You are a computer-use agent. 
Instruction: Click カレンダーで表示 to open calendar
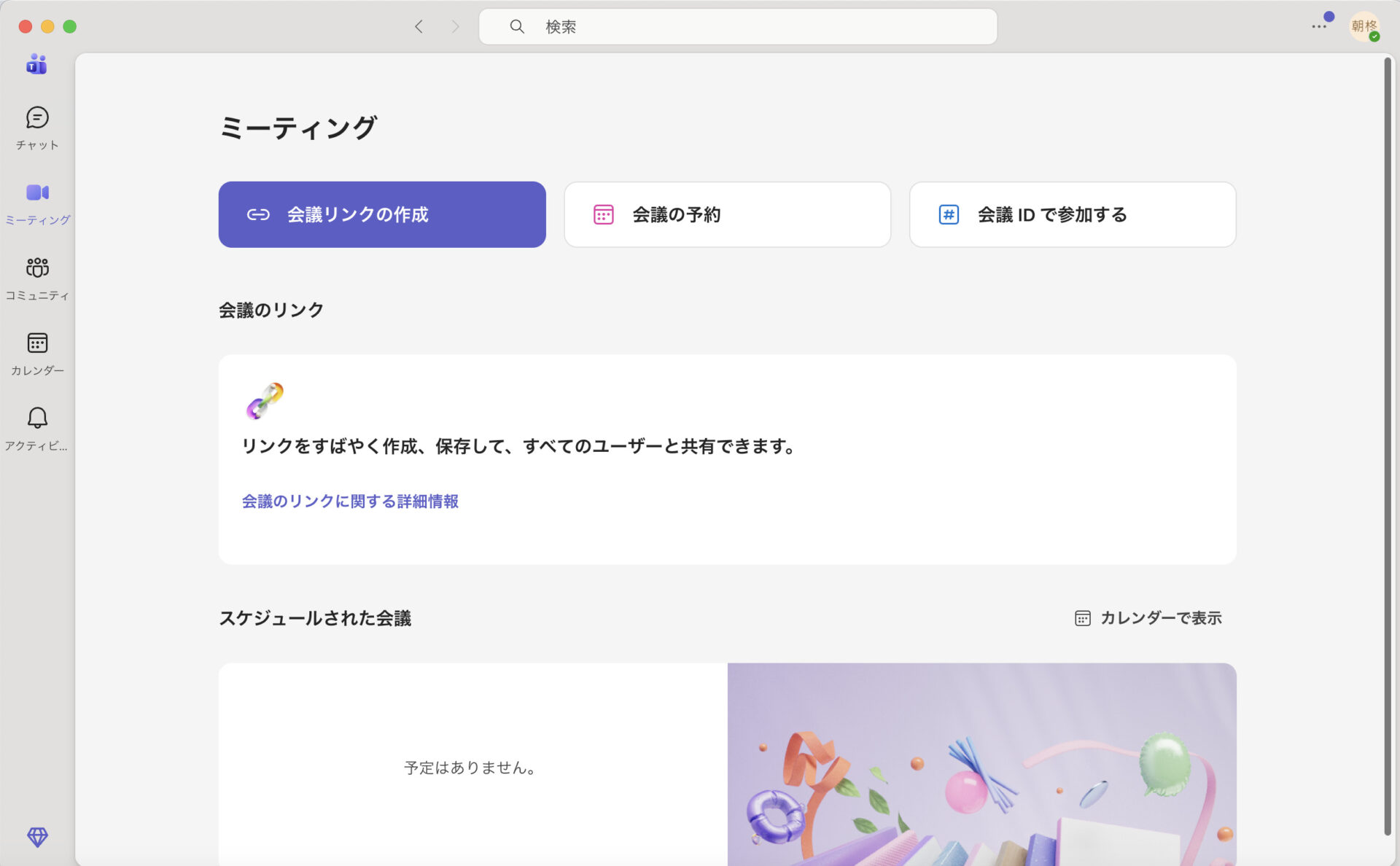[1162, 617]
